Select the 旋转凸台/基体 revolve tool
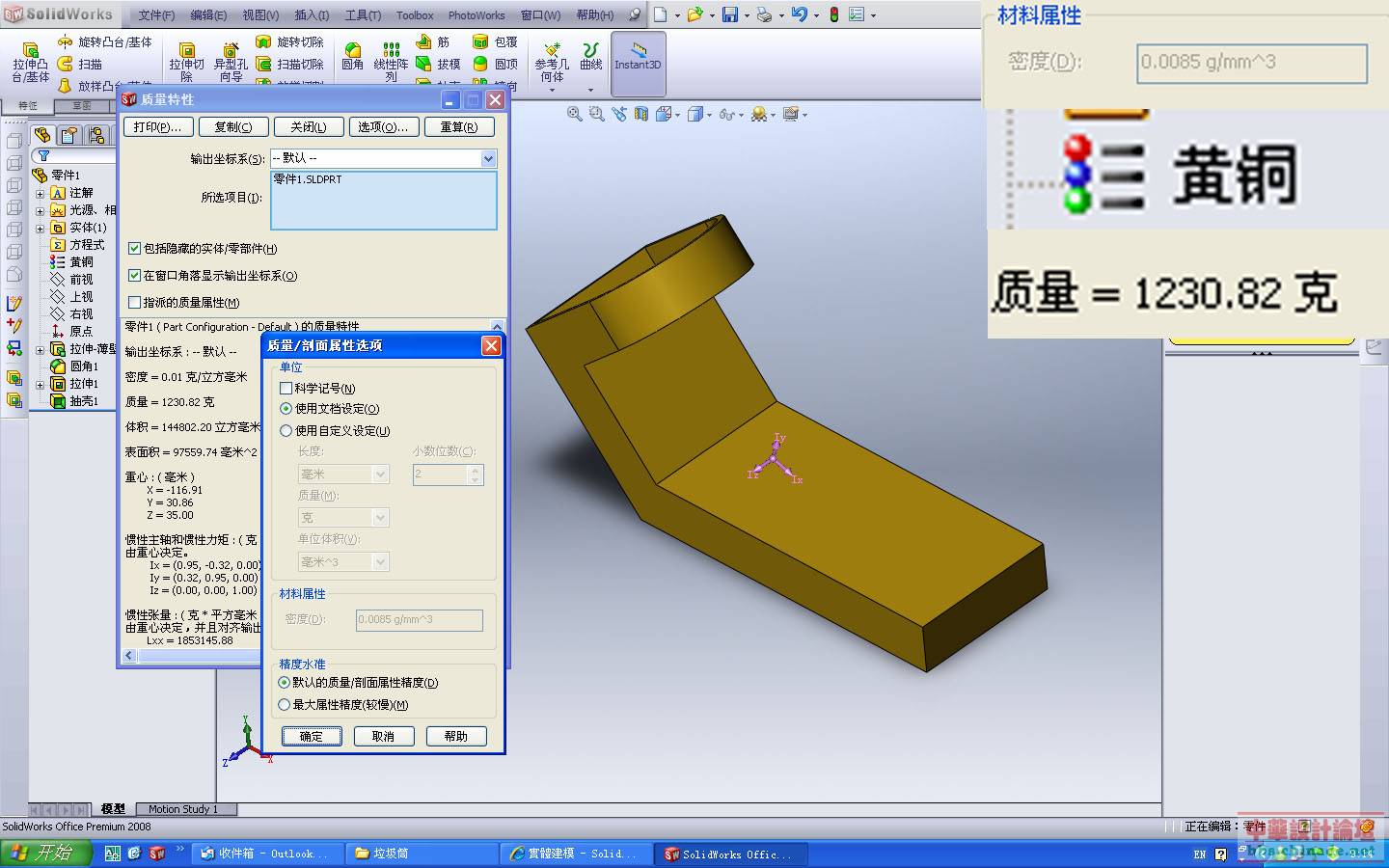The image size is (1389, 868). pyautogui.click(x=104, y=41)
